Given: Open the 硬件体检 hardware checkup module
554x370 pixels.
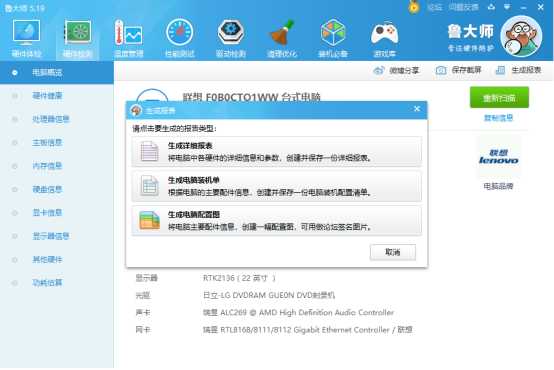Looking at the screenshot, I should [x=26, y=38].
